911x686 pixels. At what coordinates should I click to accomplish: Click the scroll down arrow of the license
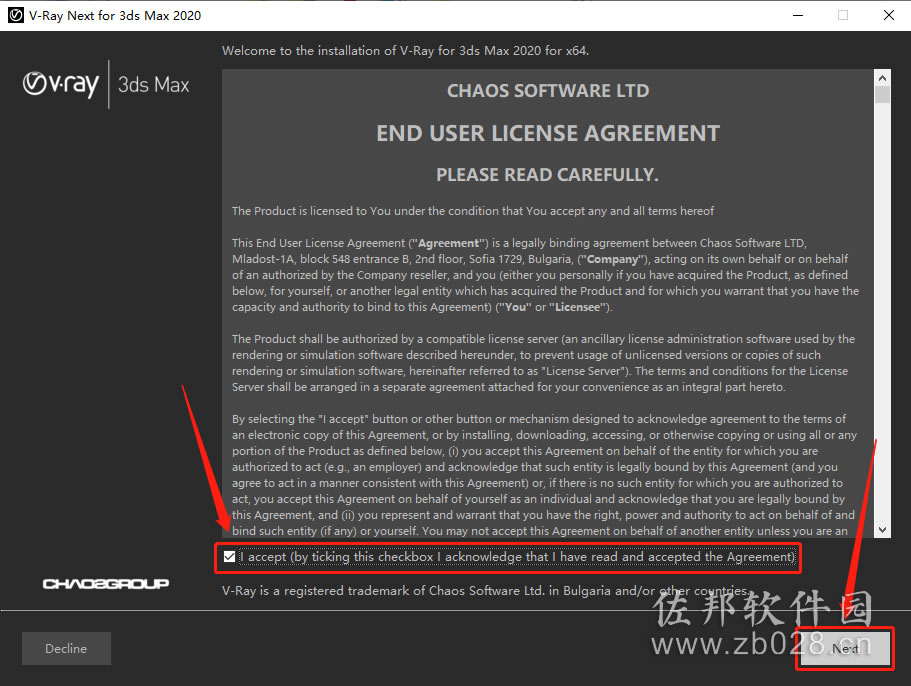883,530
